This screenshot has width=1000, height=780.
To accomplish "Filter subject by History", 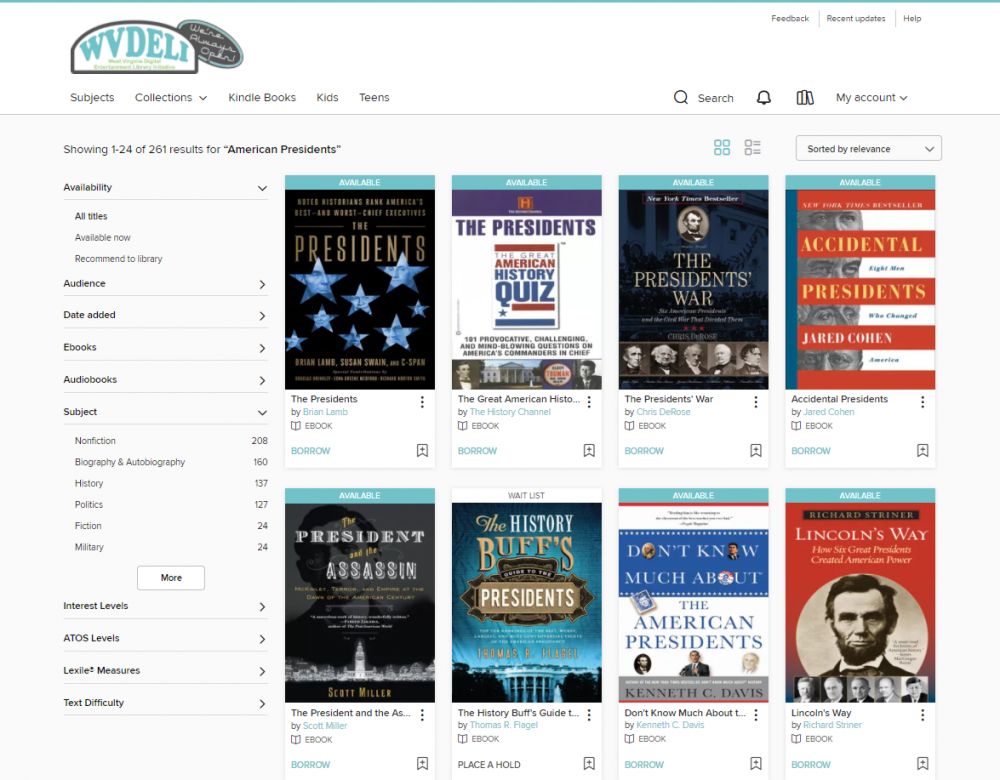I will [89, 483].
